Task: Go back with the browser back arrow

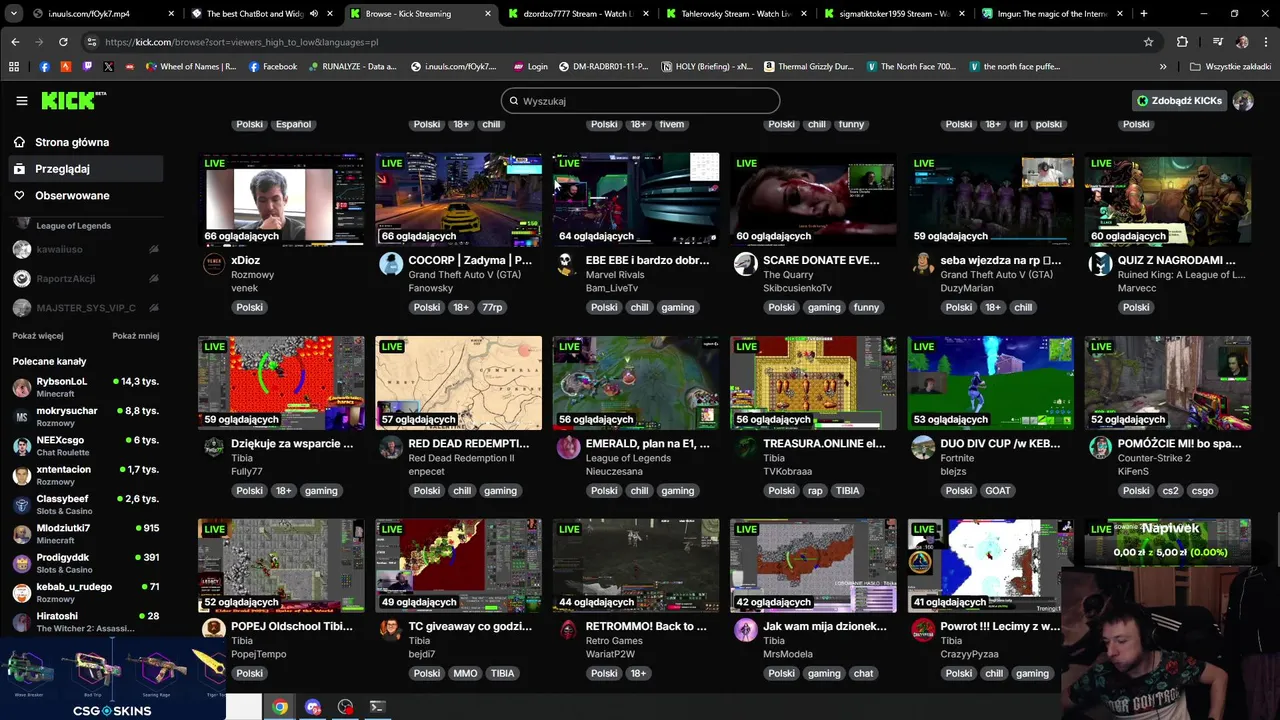Action: tap(15, 42)
